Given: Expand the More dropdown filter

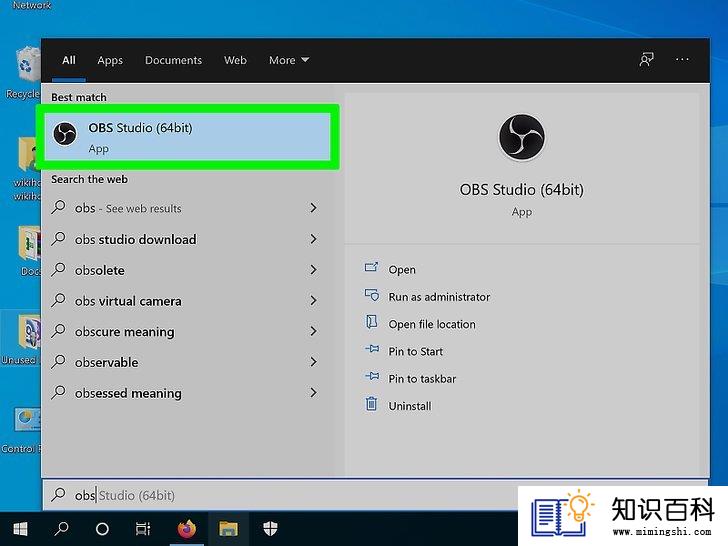Looking at the screenshot, I should (289, 60).
